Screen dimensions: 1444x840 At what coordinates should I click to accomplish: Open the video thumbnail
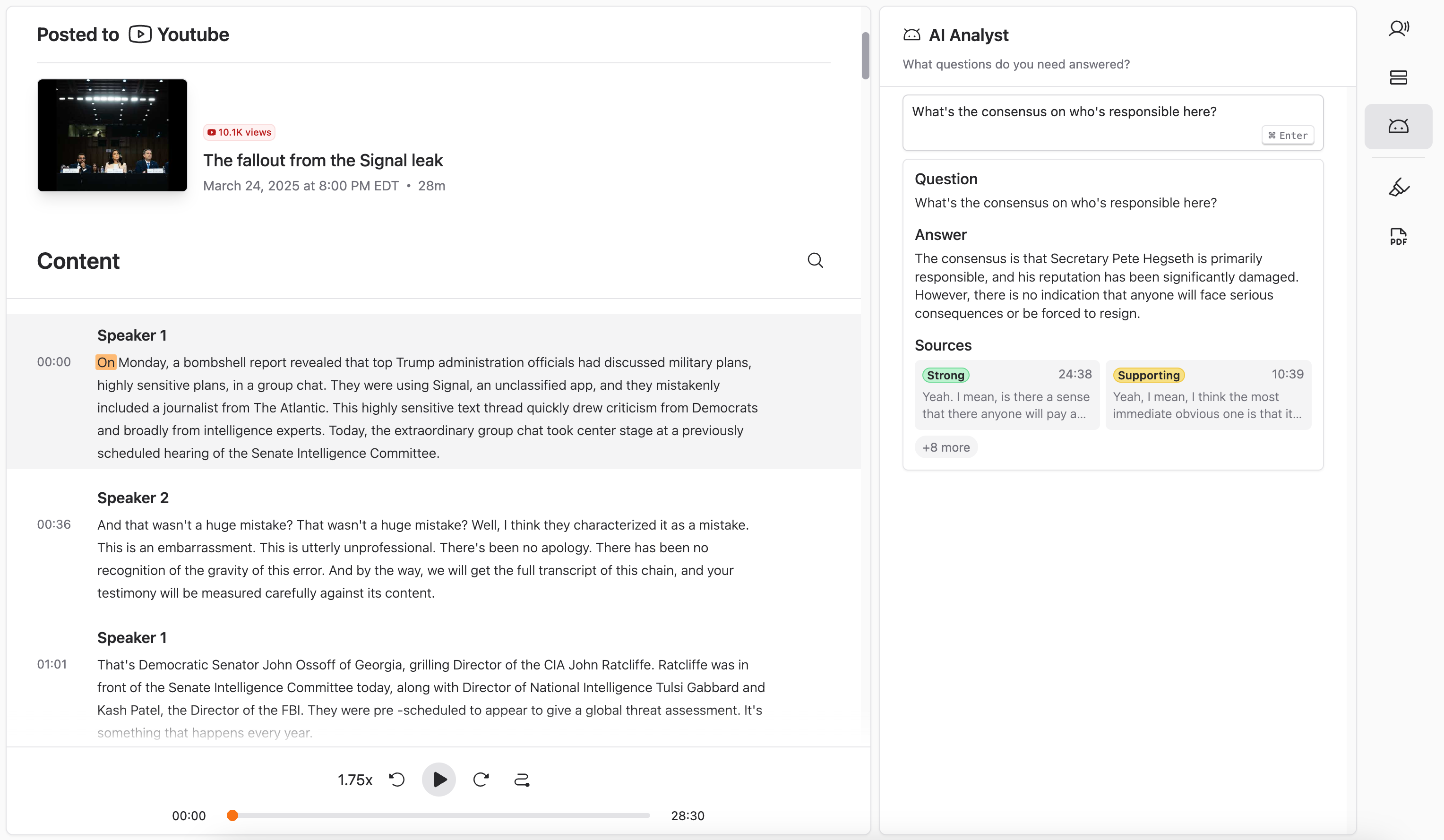112,135
